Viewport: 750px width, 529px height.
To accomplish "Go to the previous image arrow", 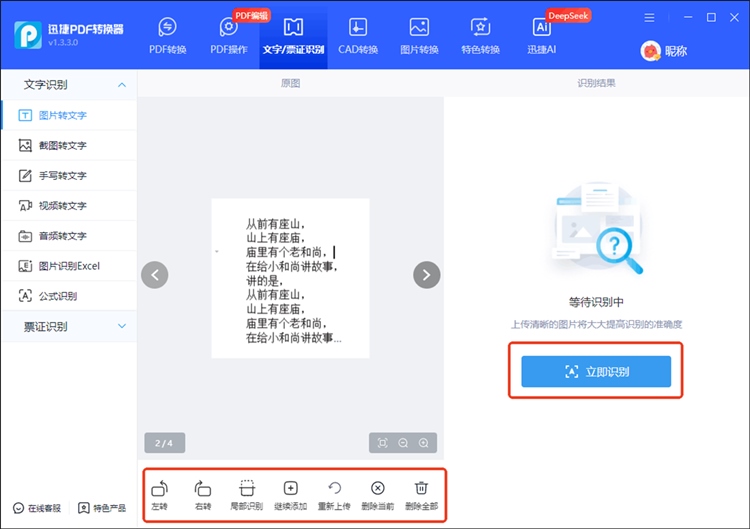I will tap(154, 275).
